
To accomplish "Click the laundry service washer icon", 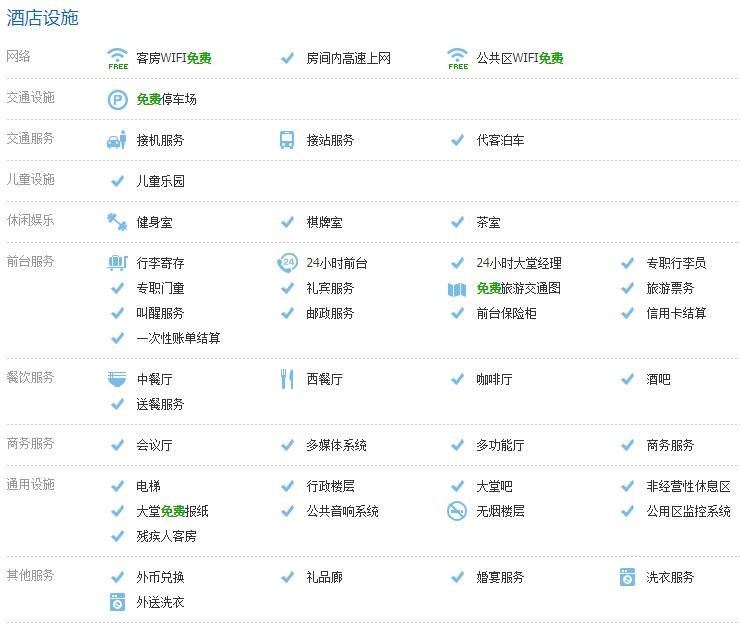I will point(627,577).
